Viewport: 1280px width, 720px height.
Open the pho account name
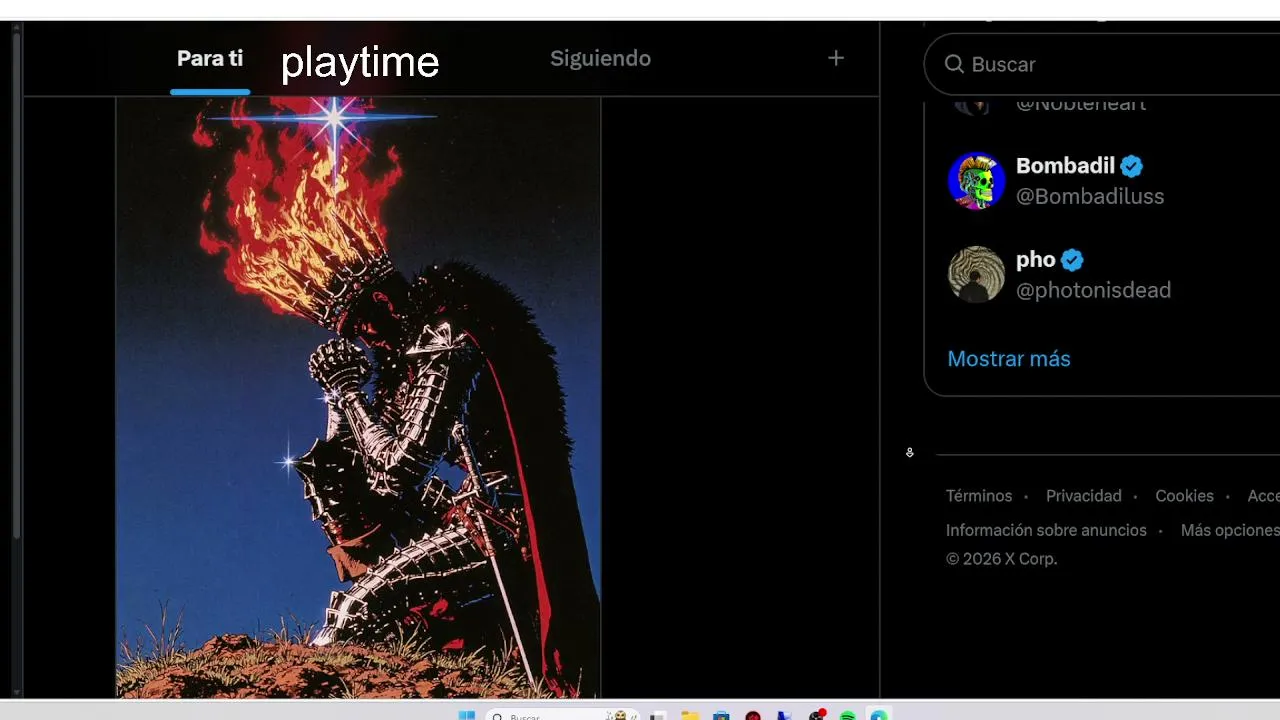coord(1036,260)
